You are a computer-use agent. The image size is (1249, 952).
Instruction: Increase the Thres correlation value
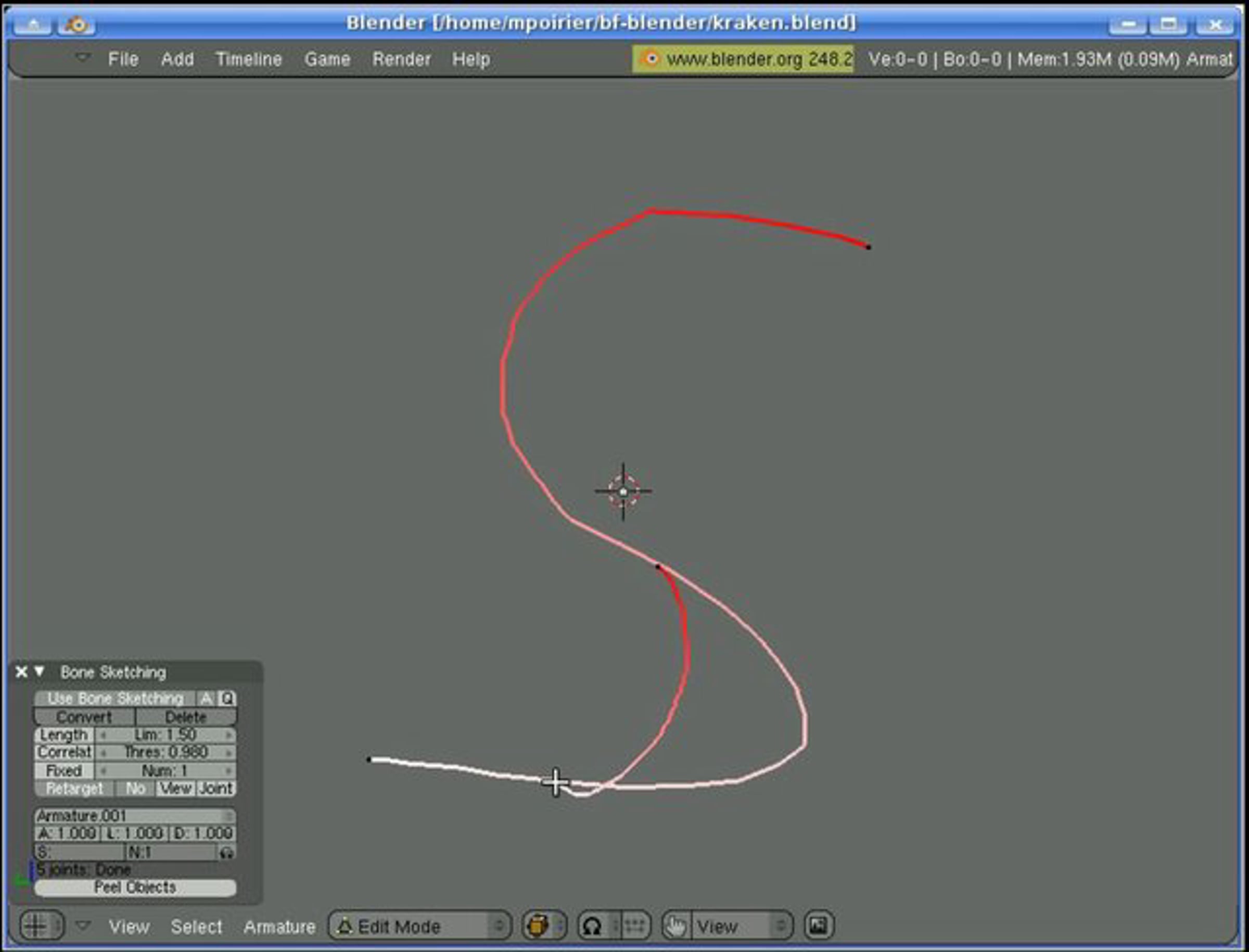228,753
